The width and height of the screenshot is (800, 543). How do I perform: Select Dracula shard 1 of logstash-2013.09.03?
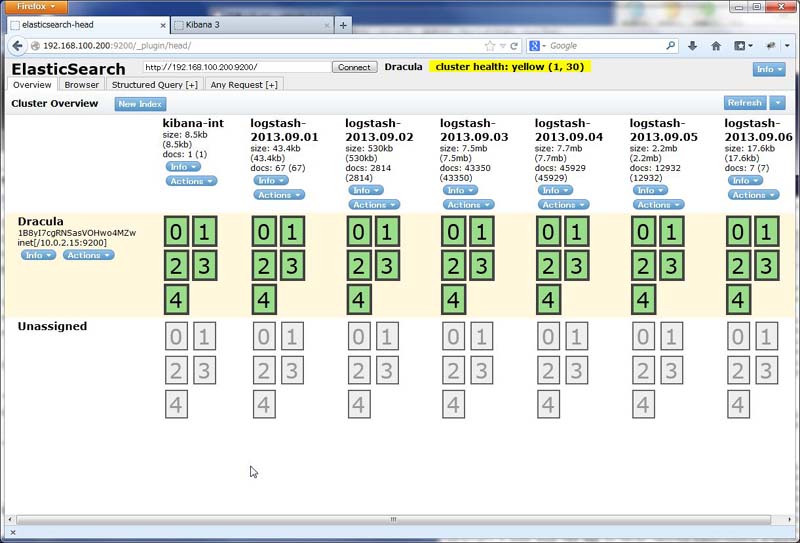point(481,232)
